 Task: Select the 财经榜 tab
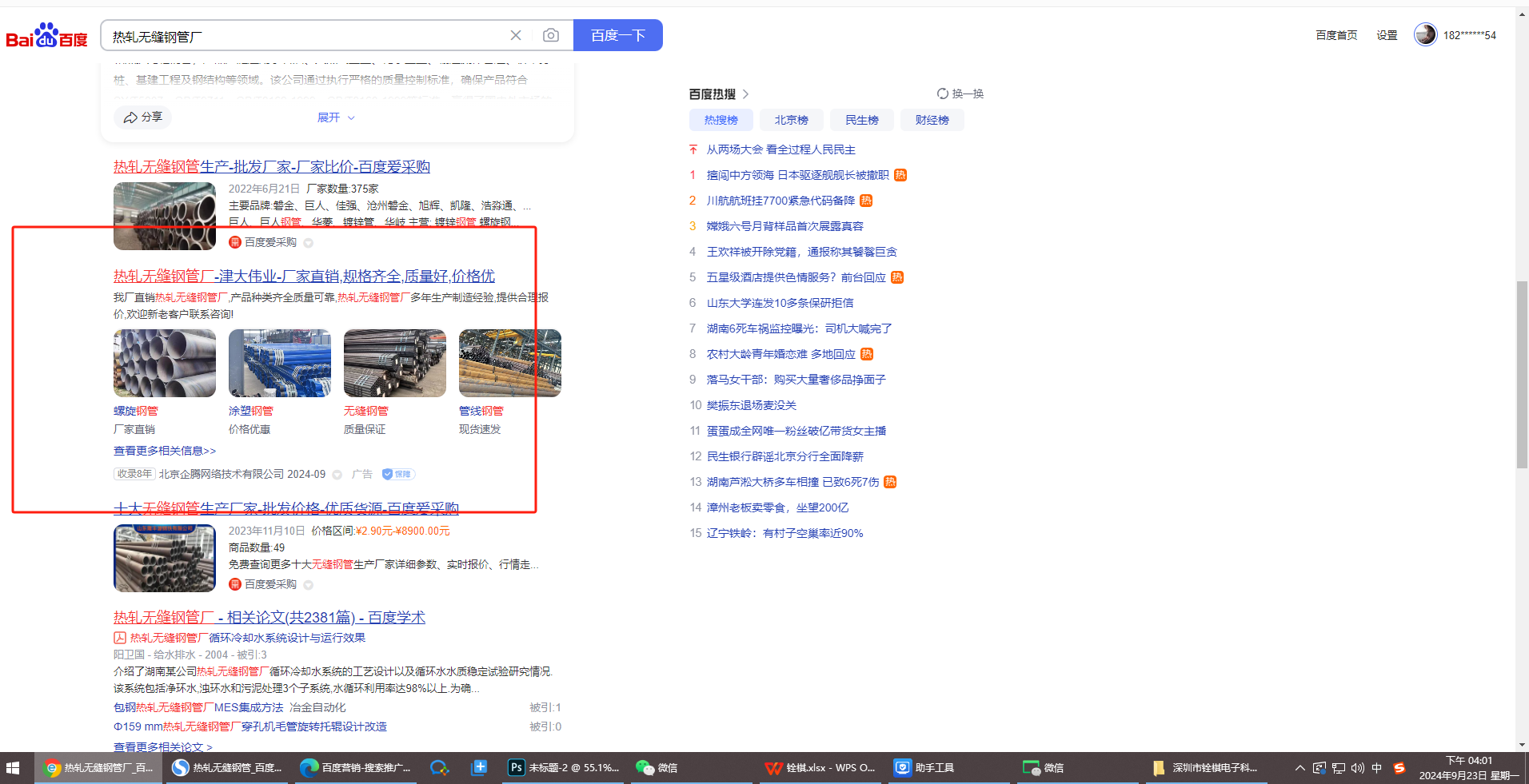932,120
